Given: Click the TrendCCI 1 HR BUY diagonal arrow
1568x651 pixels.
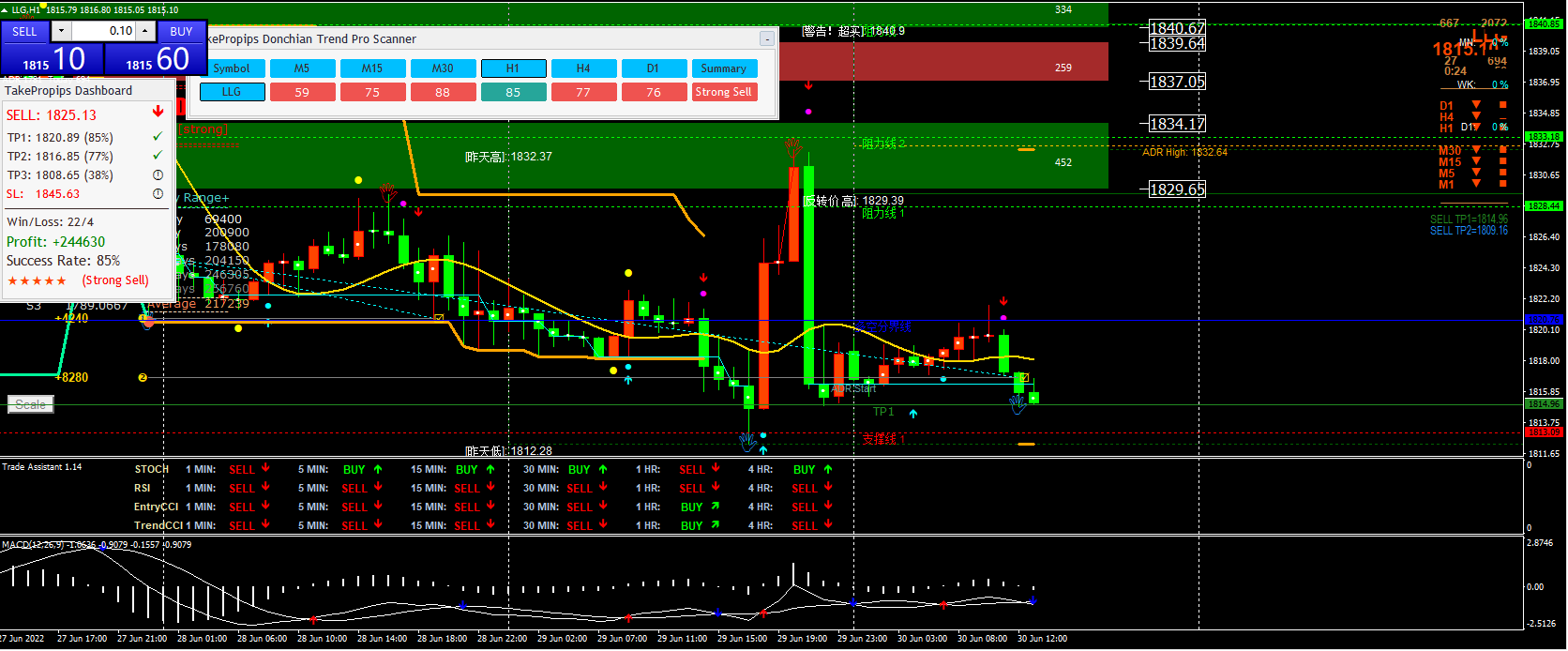Looking at the screenshot, I should (715, 525).
